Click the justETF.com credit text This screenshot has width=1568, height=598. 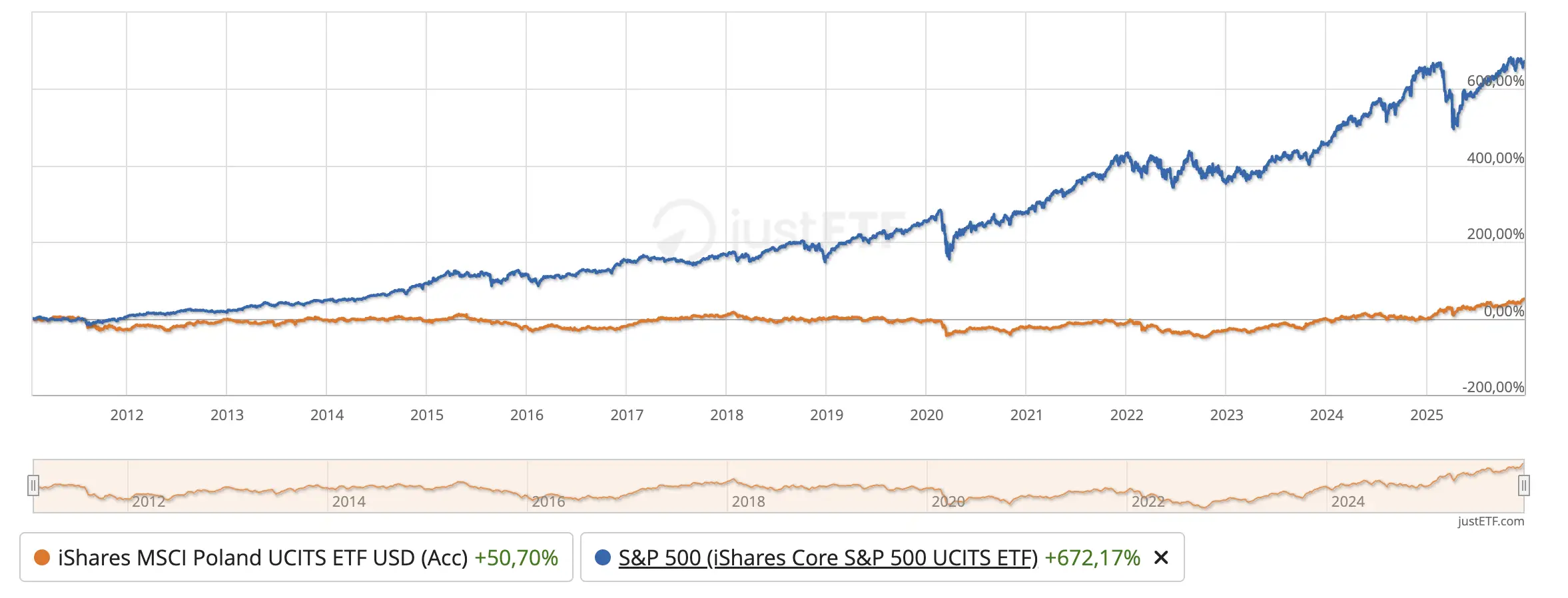(1491, 521)
